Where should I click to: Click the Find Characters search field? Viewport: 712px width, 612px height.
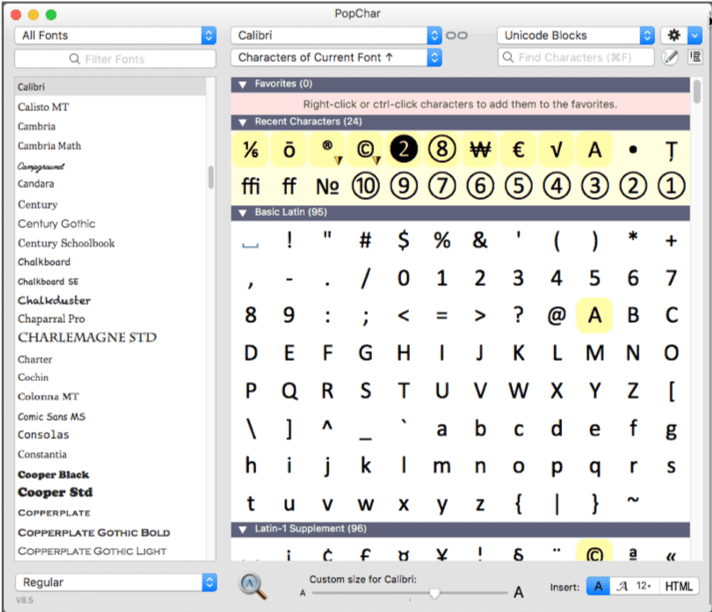tap(576, 57)
